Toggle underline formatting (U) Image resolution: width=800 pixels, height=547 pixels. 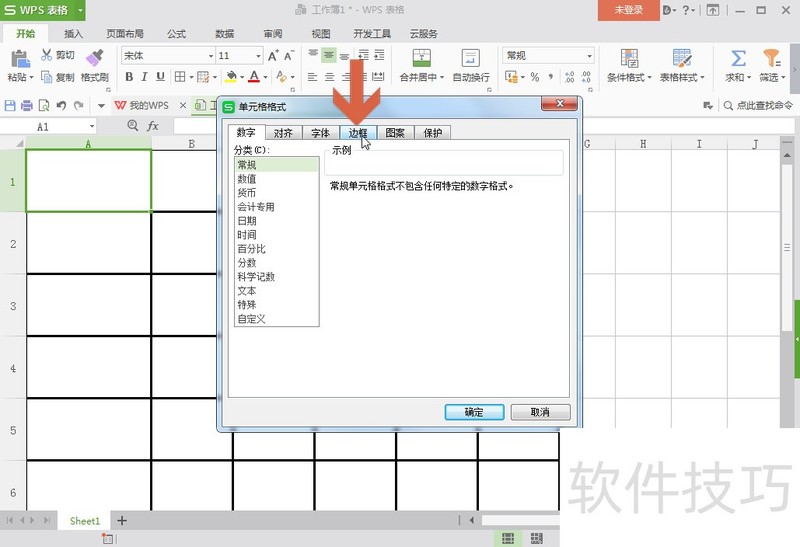pyautogui.click(x=160, y=77)
